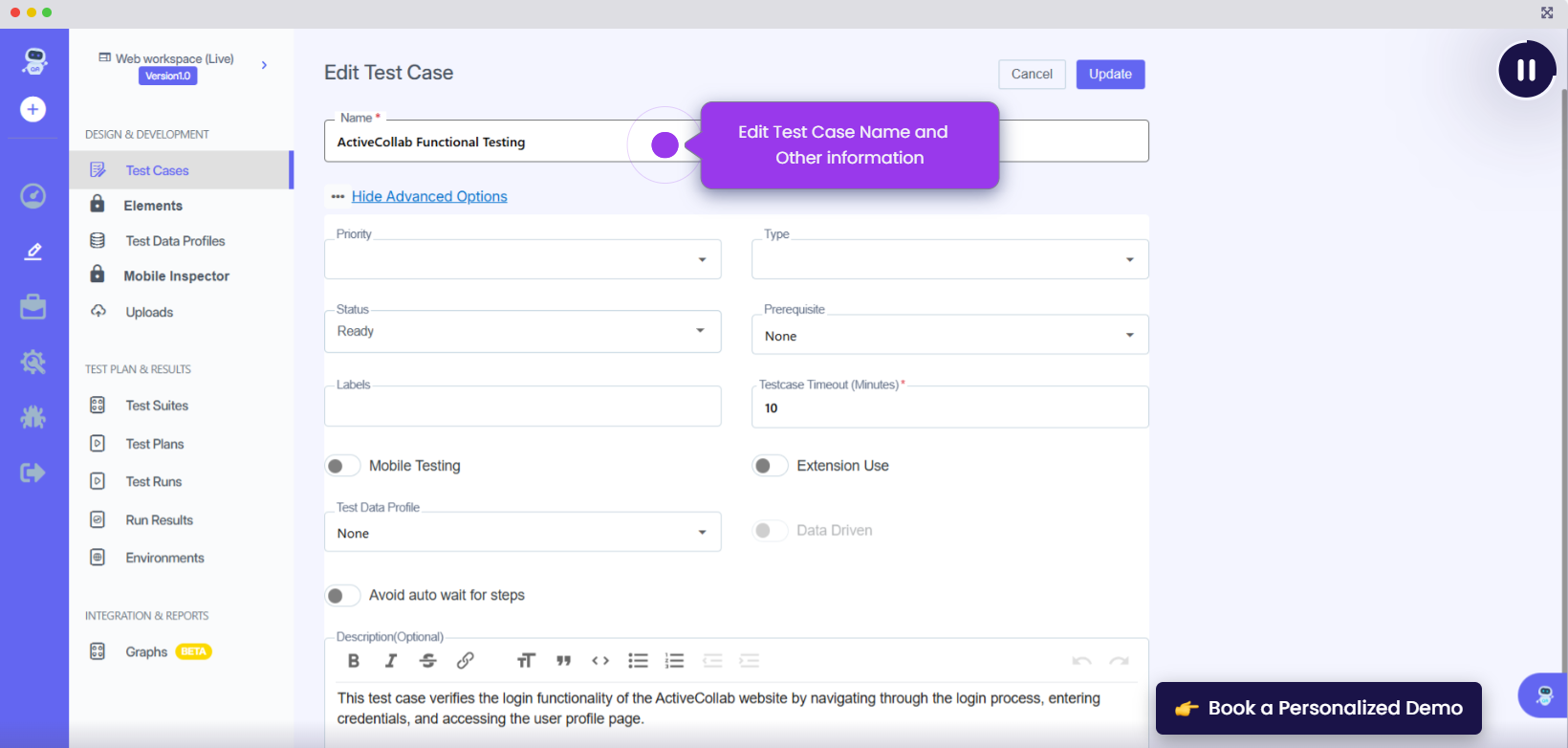Insert a code block in the description

coord(600,661)
